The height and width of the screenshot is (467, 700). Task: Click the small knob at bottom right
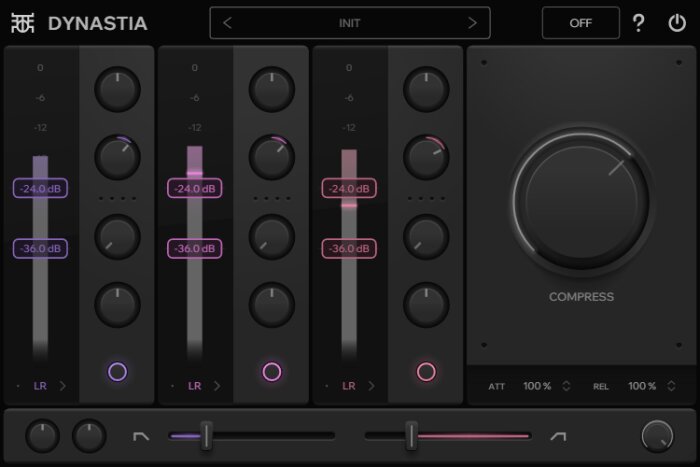point(657,436)
